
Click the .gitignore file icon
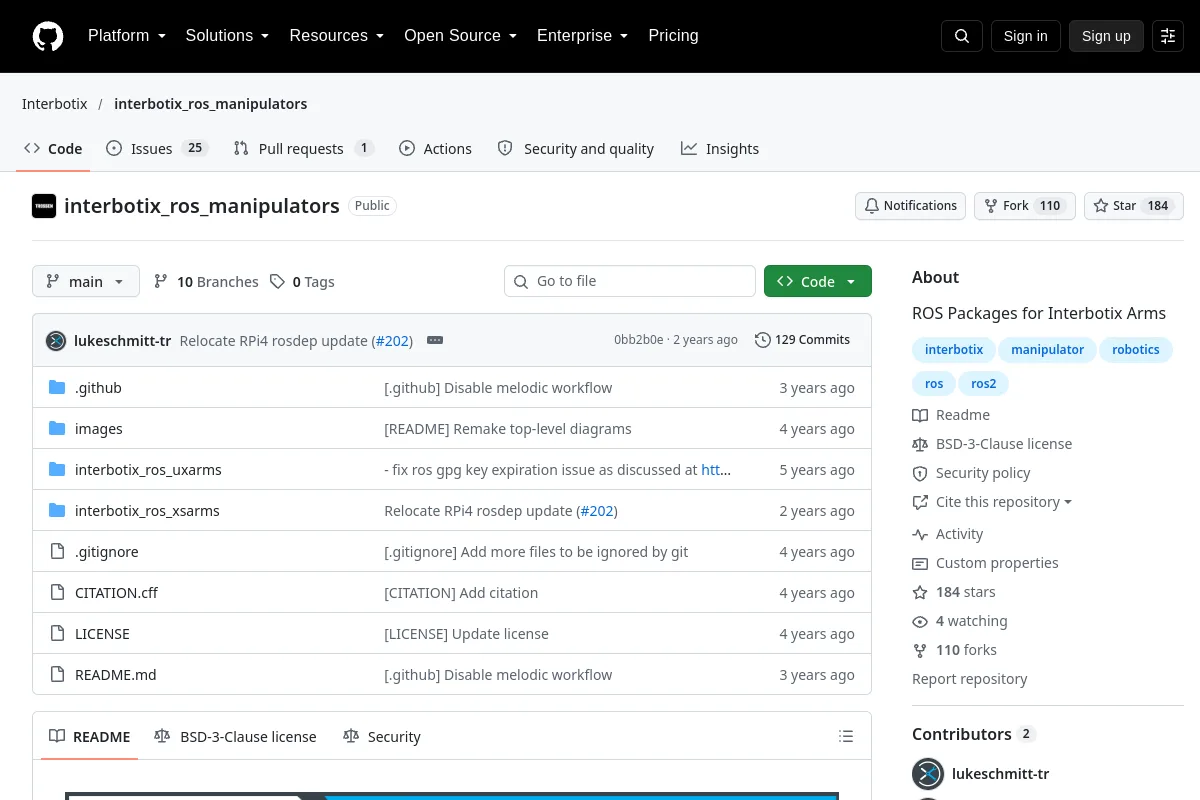click(x=57, y=552)
